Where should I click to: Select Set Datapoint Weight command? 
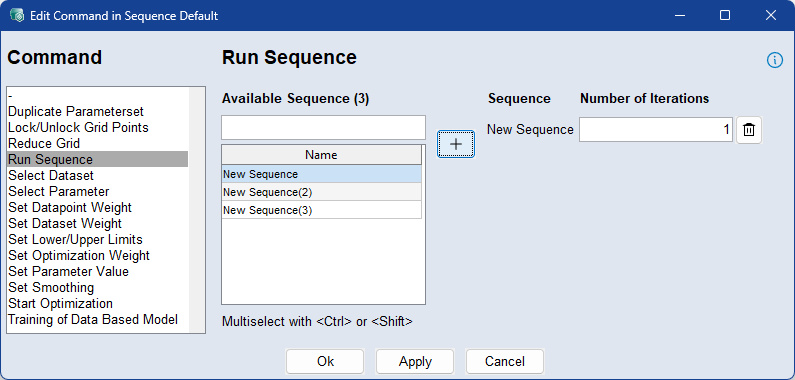[70, 207]
